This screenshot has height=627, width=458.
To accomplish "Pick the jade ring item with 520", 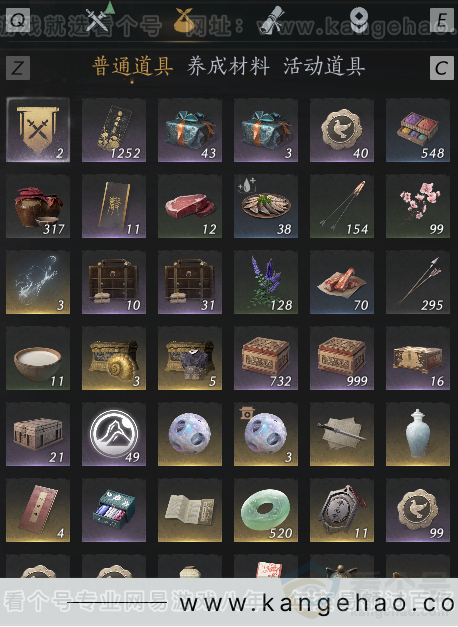I will [x=266, y=510].
